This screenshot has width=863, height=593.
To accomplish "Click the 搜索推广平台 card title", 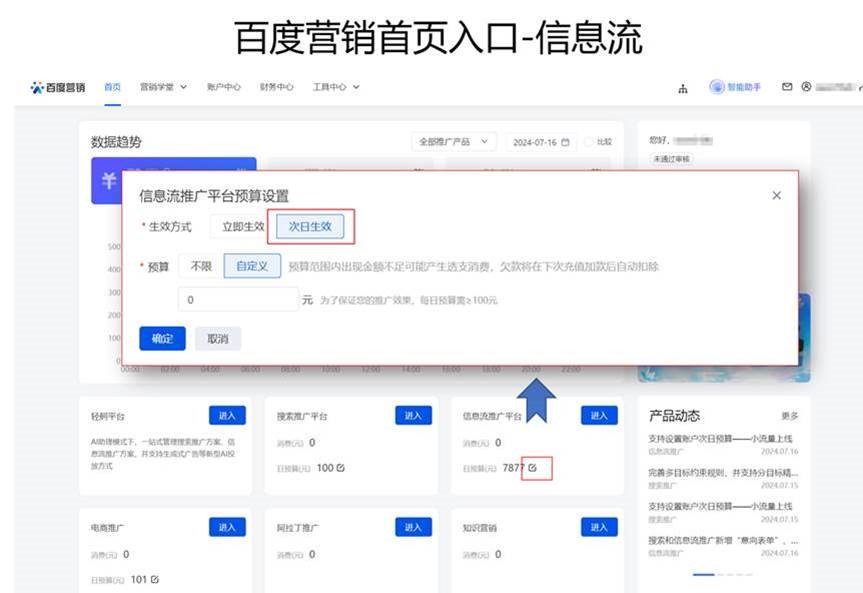I will (x=302, y=416).
